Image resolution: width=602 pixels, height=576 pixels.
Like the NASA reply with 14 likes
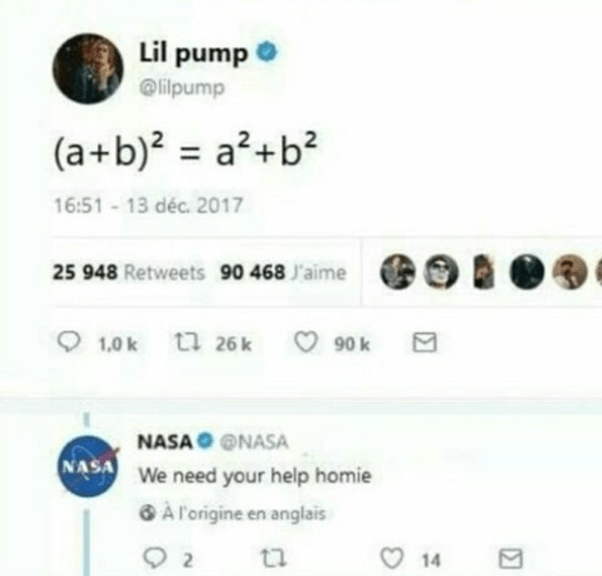[392, 558]
